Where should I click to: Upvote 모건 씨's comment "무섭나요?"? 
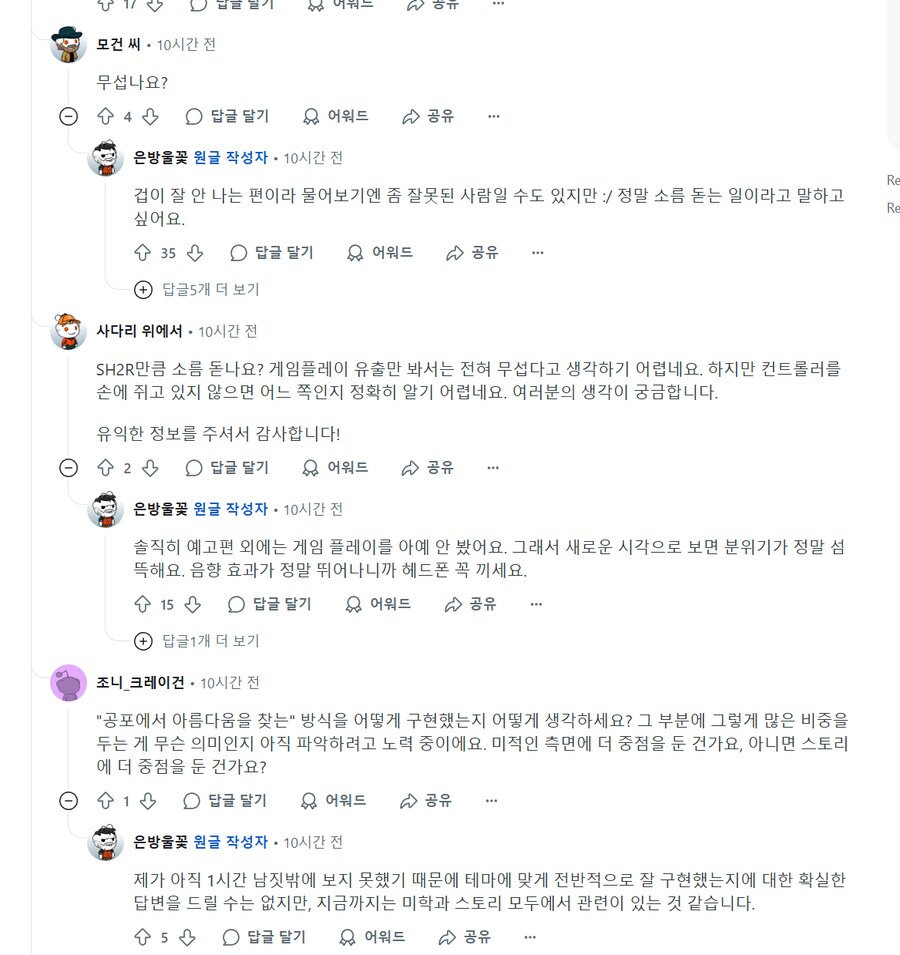tap(105, 117)
